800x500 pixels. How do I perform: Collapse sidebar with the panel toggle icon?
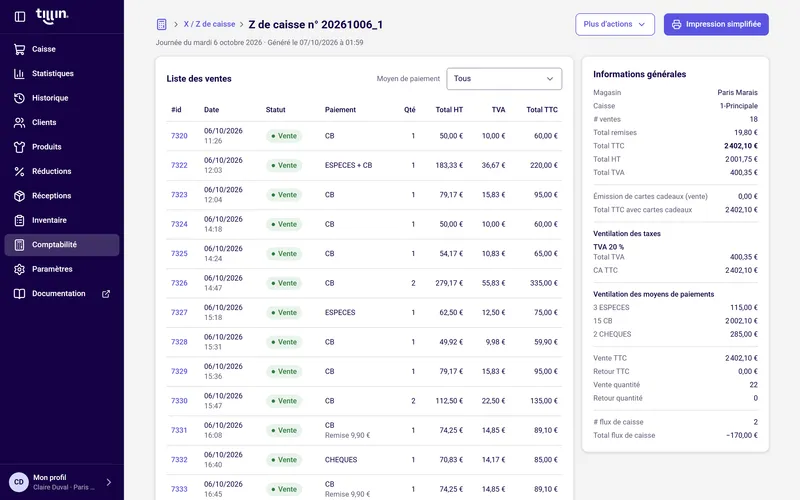pyautogui.click(x=20, y=17)
